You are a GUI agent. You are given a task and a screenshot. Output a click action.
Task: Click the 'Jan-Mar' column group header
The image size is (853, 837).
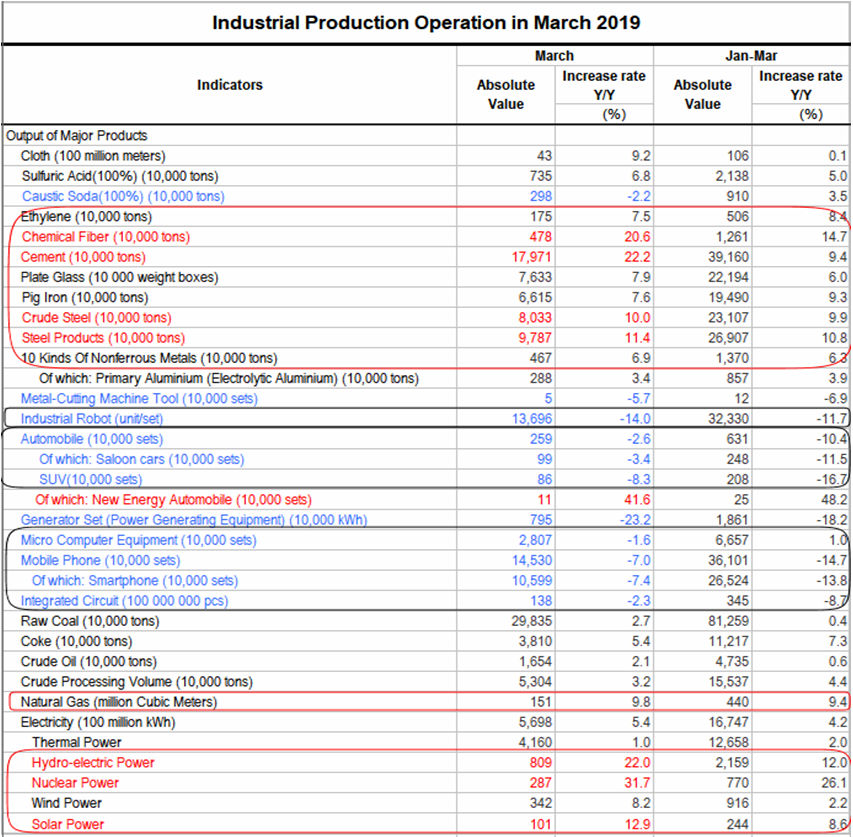pyautogui.click(x=751, y=56)
